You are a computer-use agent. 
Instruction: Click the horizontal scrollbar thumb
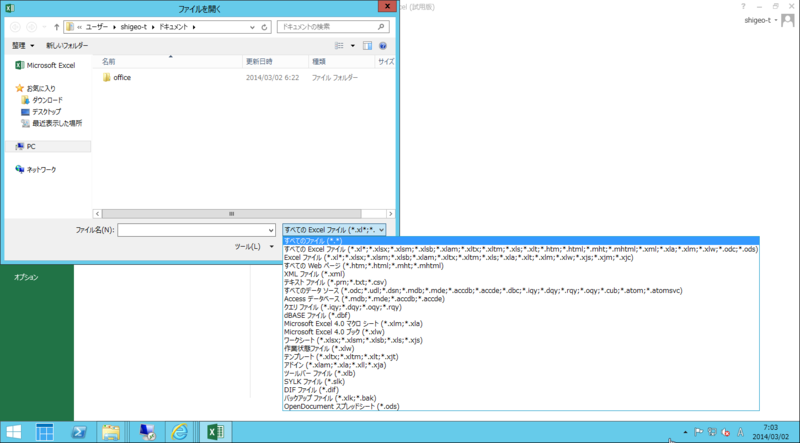(x=231, y=214)
